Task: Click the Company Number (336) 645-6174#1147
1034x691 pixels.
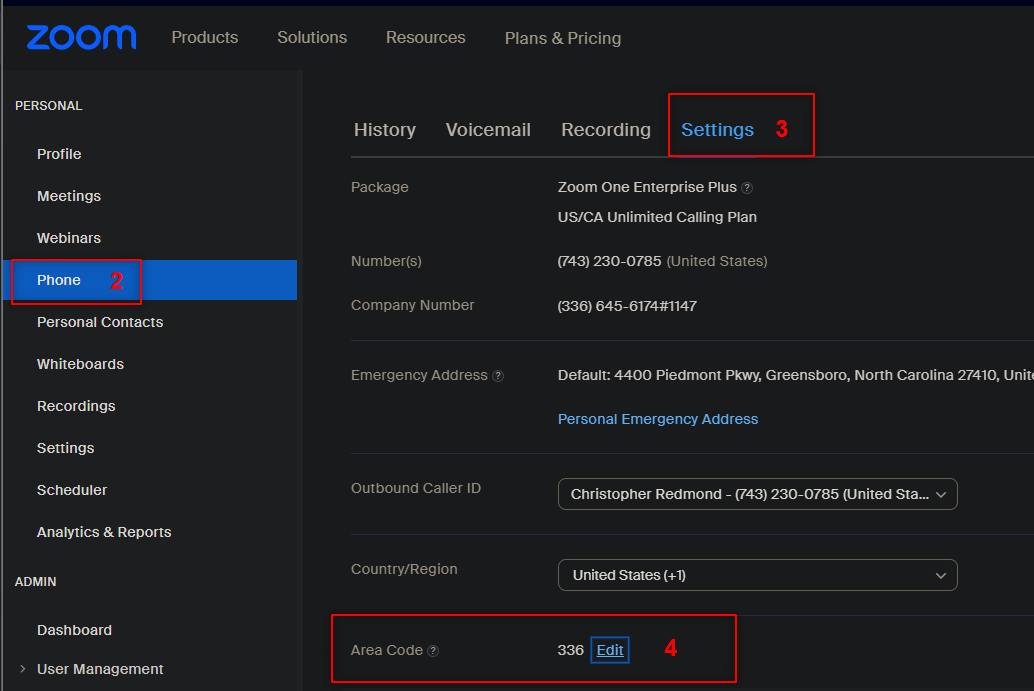Action: coord(627,306)
